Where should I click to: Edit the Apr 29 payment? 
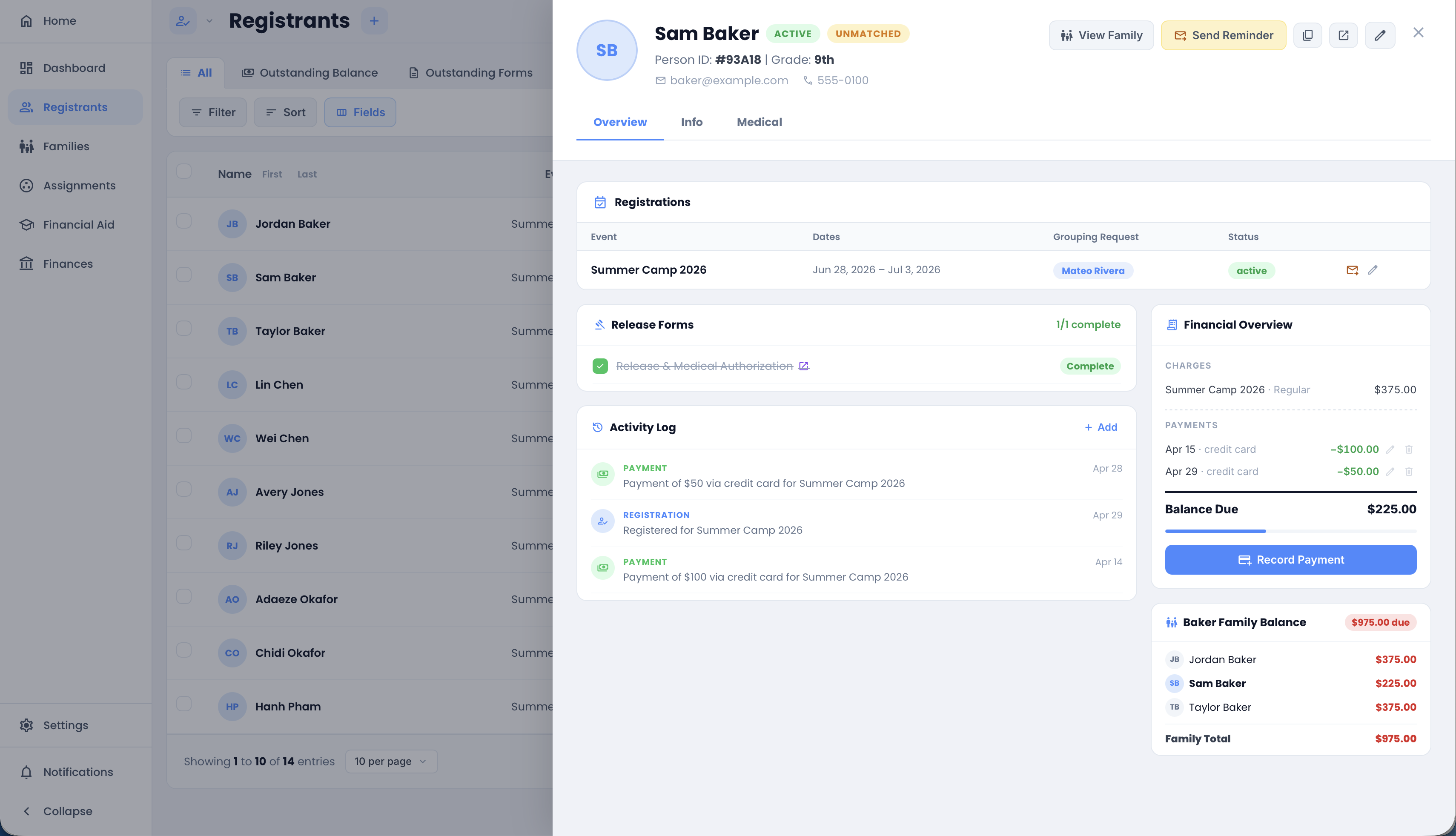point(1390,472)
